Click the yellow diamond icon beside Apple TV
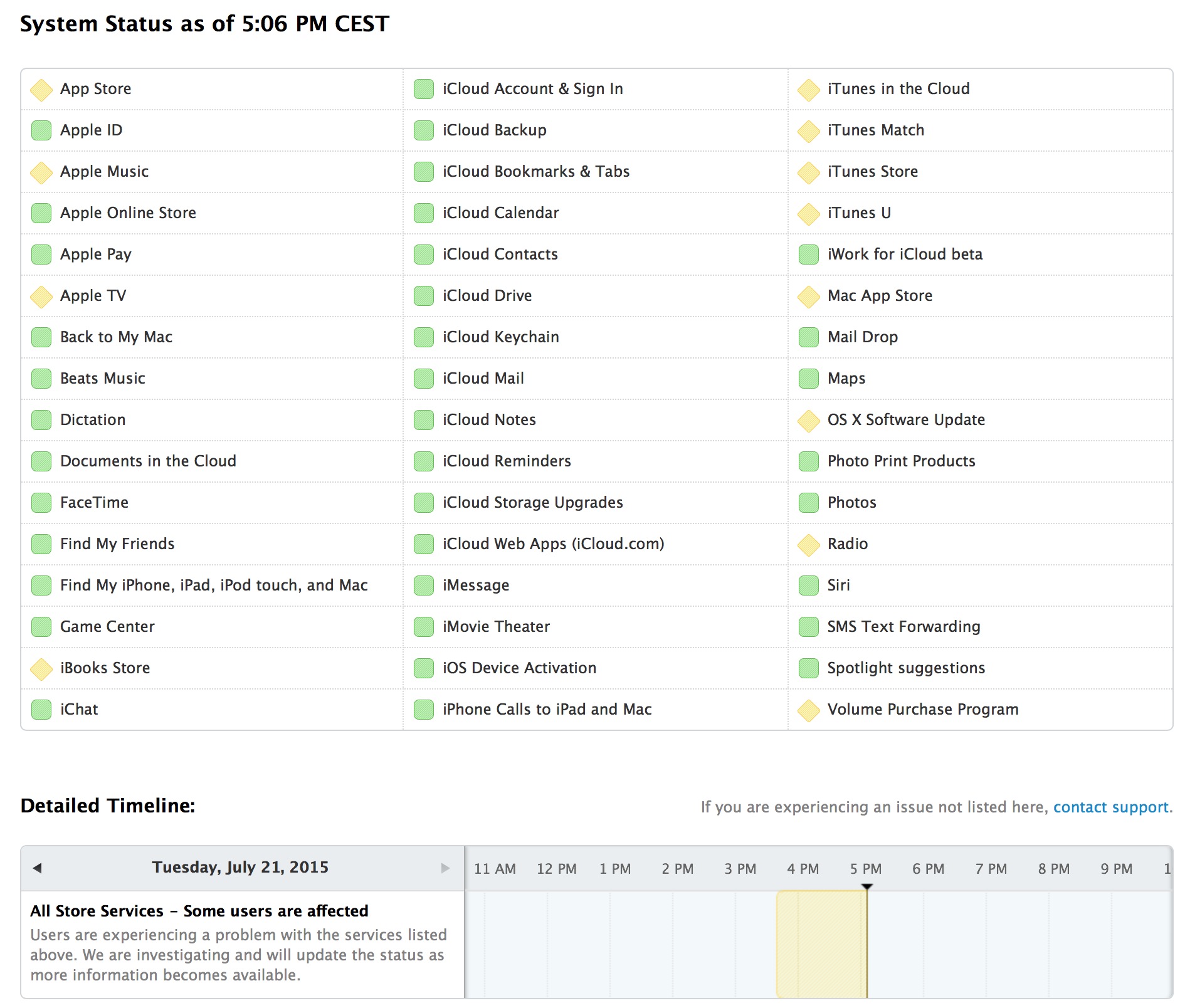Image resolution: width=1185 pixels, height=1008 pixels. (x=41, y=297)
